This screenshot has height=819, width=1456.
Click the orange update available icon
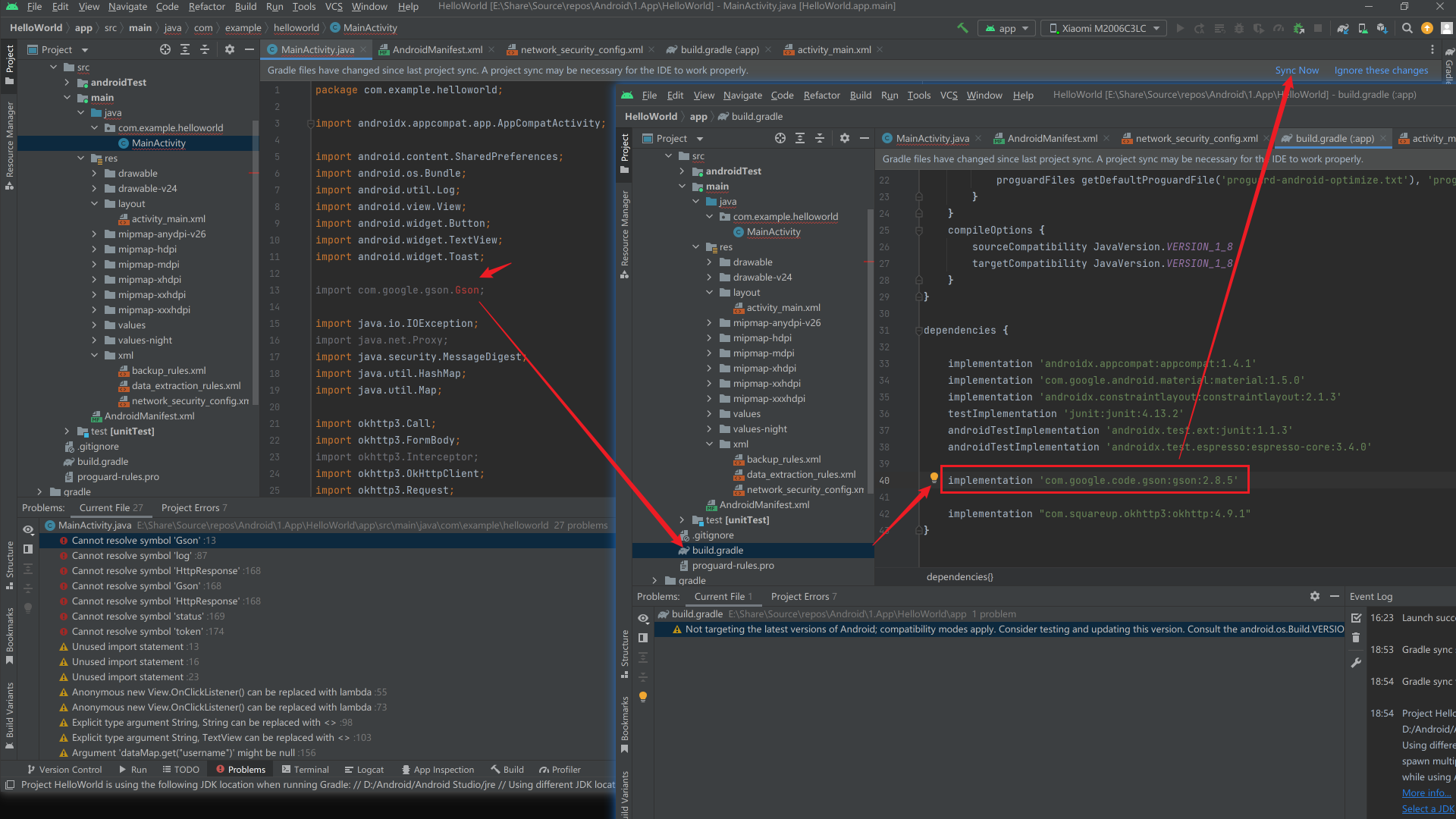pyautogui.click(x=1427, y=28)
